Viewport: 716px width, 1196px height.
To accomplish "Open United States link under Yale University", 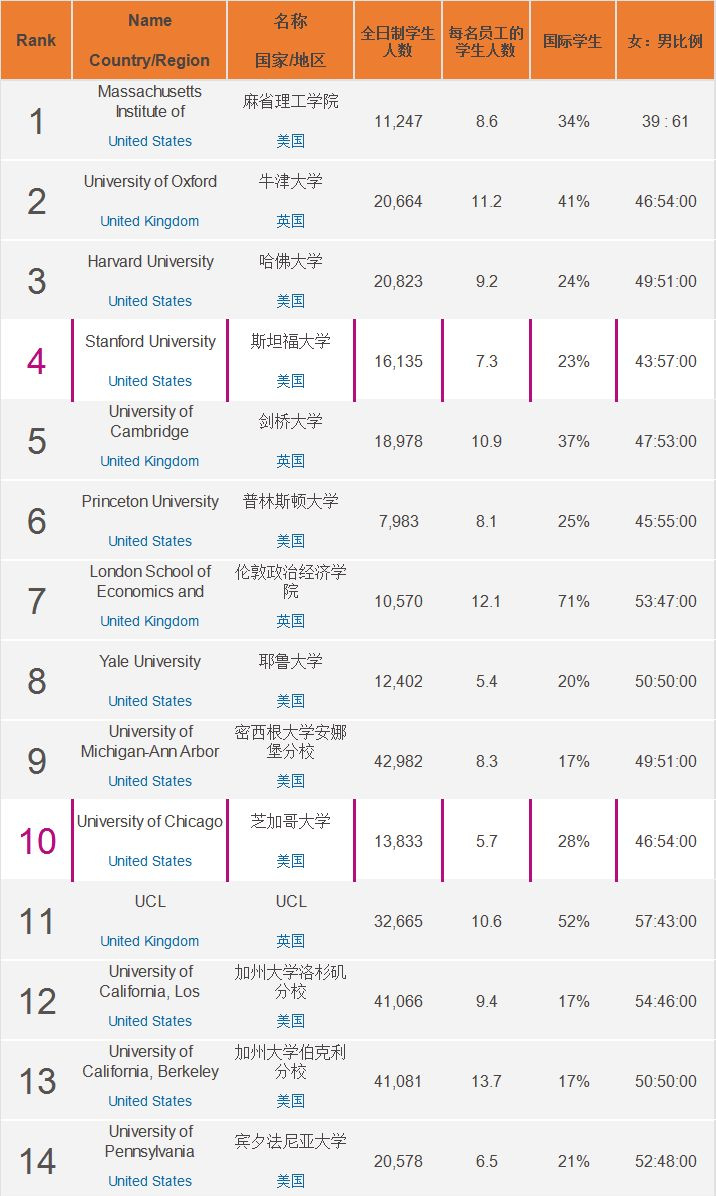I will pos(150,701).
